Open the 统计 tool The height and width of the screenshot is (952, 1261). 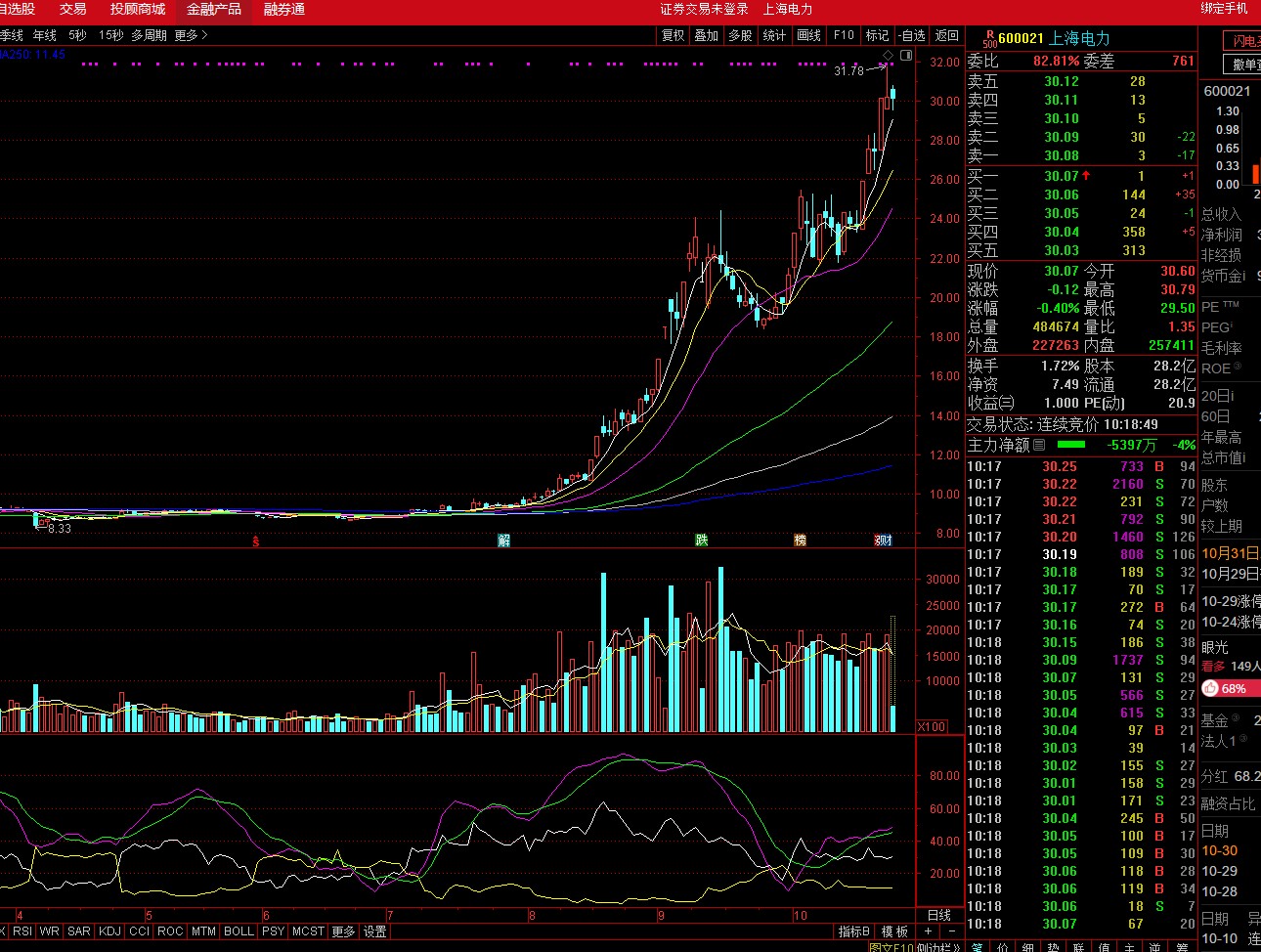(x=774, y=35)
